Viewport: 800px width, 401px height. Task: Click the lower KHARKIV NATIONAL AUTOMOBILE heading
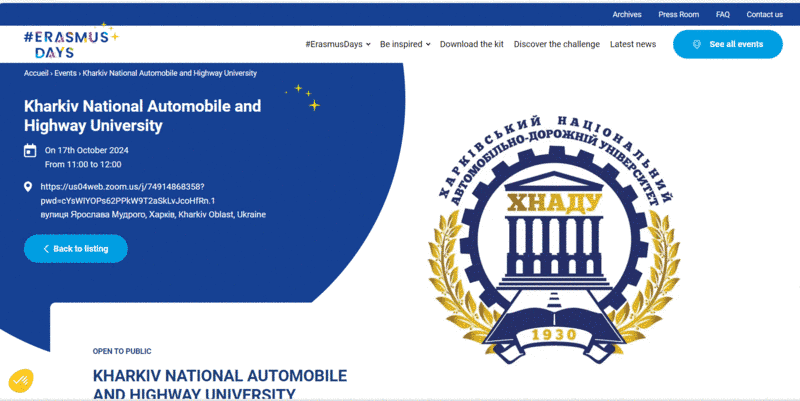pyautogui.click(x=220, y=384)
